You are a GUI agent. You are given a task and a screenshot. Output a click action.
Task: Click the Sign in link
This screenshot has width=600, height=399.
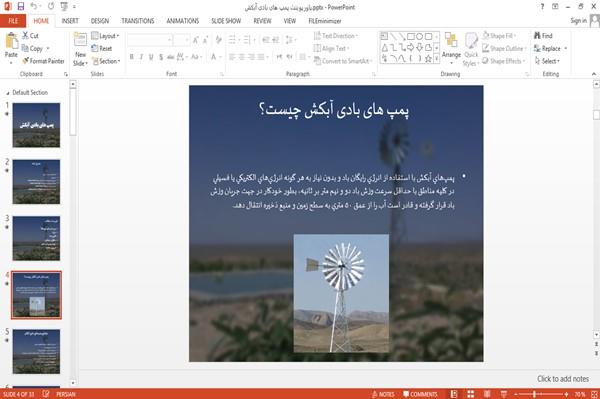[578, 21]
